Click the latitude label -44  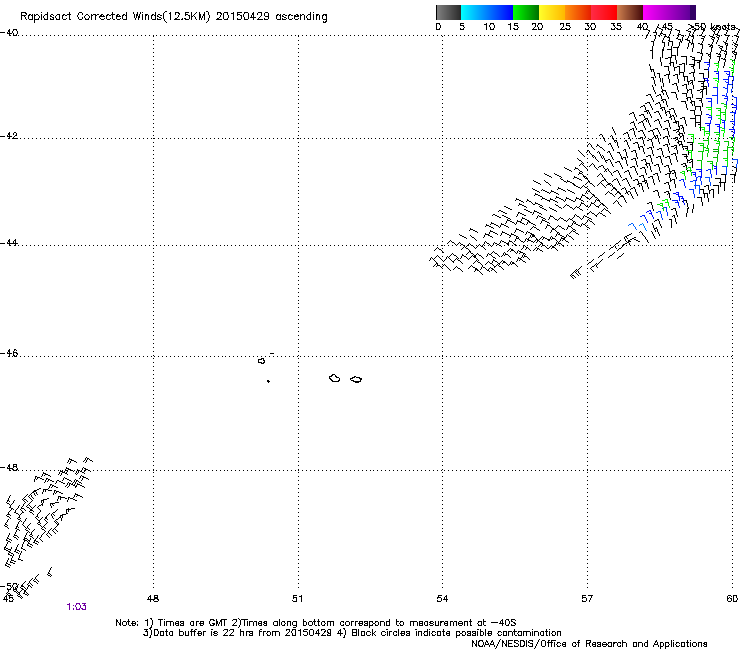(x=9, y=243)
